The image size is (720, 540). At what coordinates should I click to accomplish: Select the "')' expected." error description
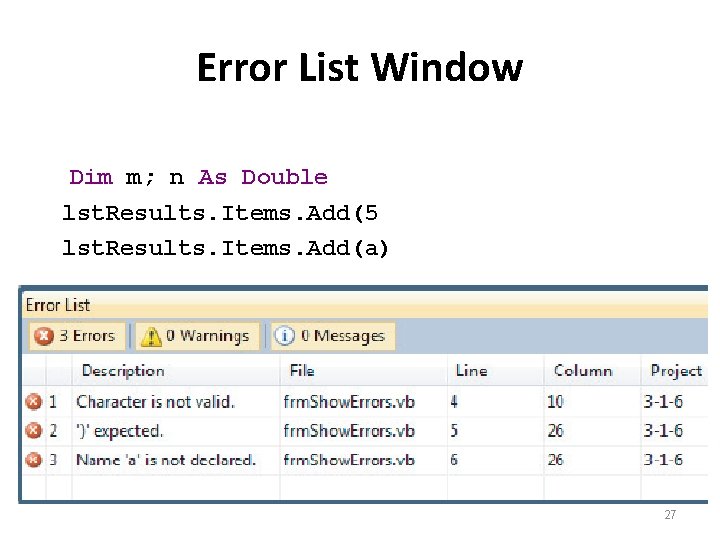click(119, 431)
